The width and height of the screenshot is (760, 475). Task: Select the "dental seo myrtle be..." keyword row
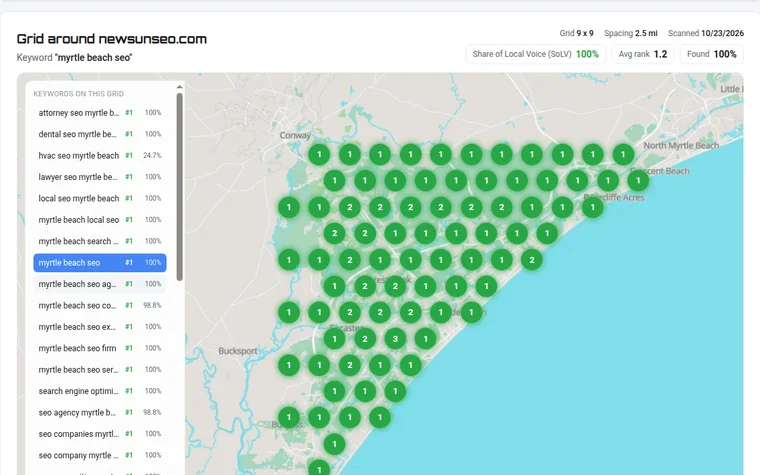tap(100, 134)
